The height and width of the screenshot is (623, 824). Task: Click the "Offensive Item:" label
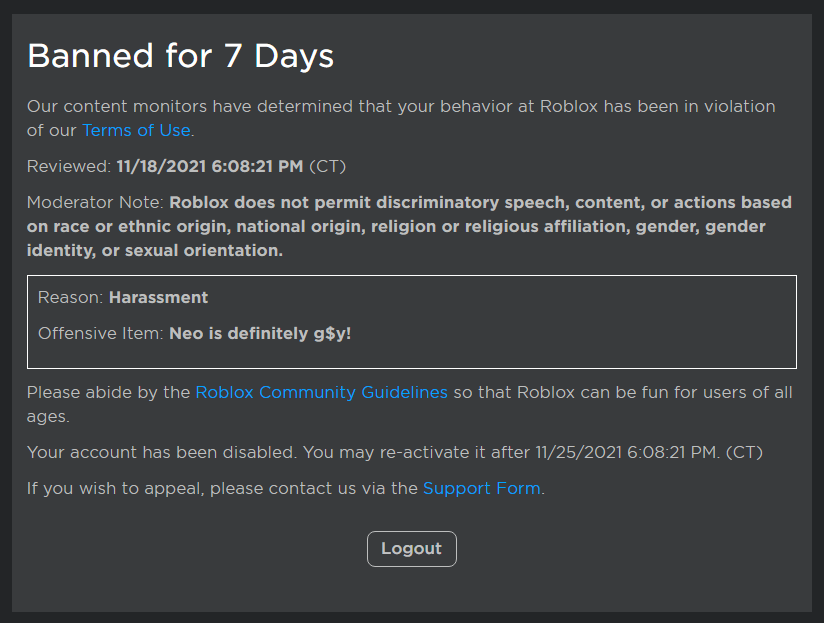point(100,333)
